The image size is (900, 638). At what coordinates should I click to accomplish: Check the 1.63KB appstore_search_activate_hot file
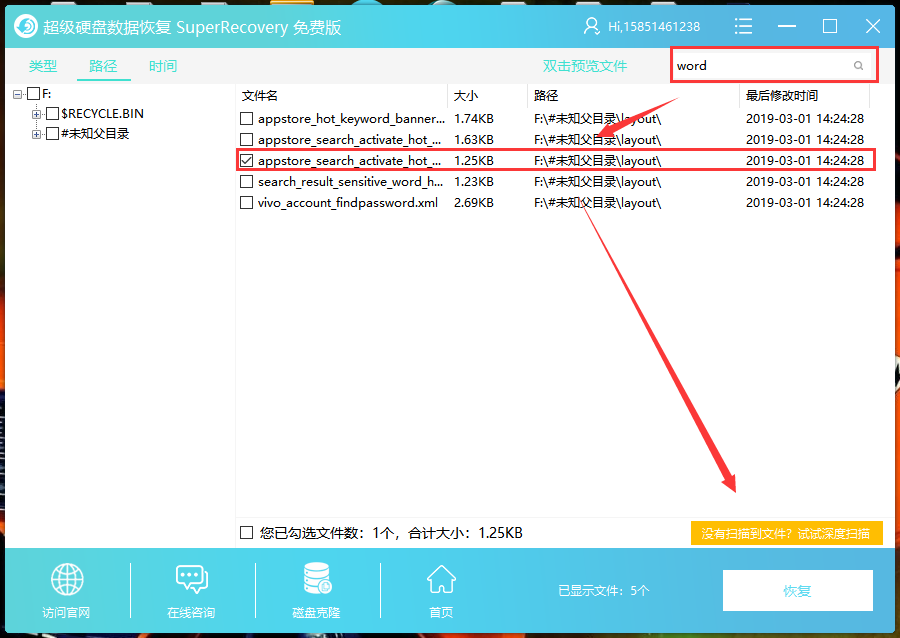pyautogui.click(x=246, y=139)
